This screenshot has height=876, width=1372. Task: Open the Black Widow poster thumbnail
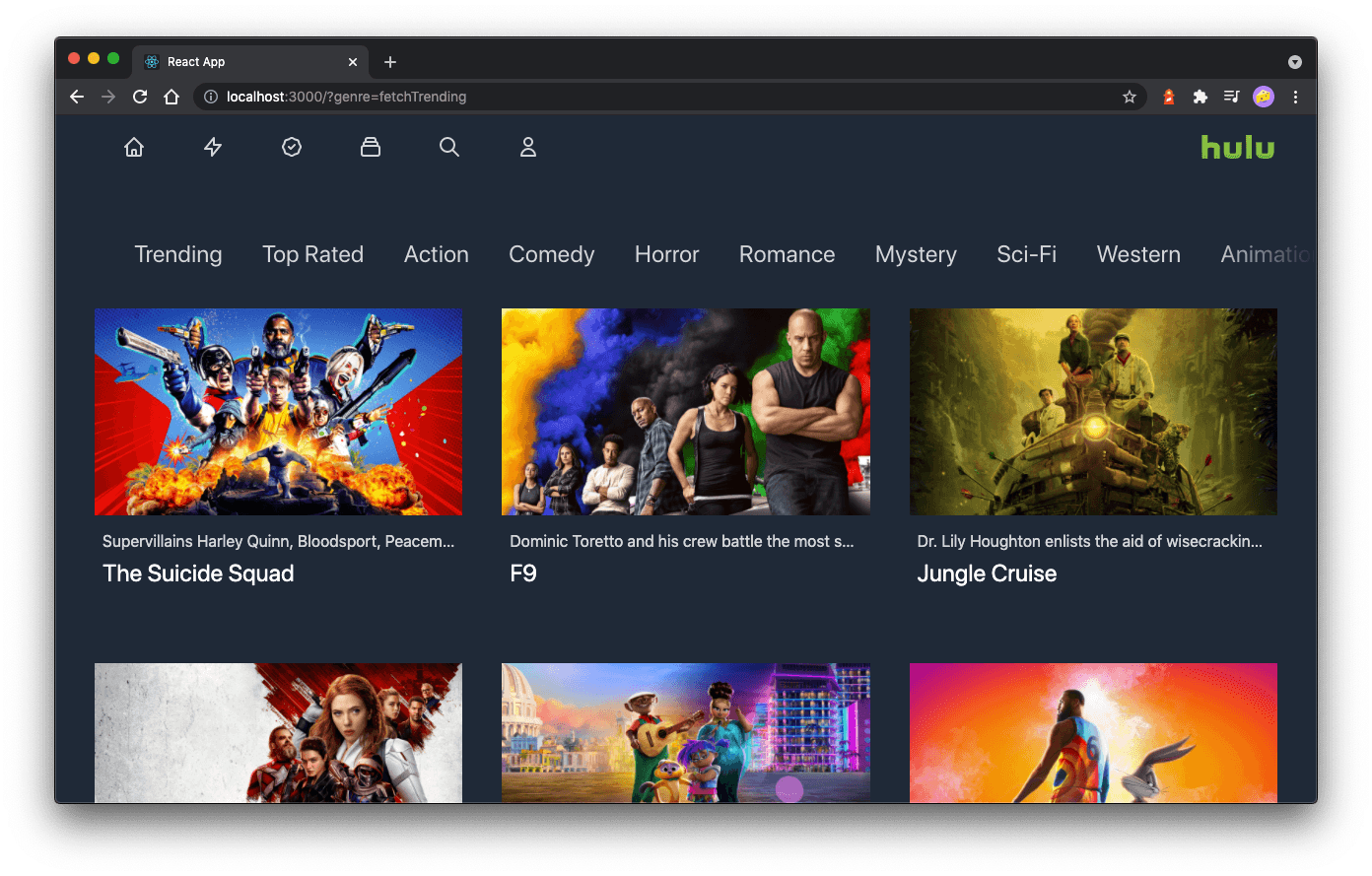(278, 733)
